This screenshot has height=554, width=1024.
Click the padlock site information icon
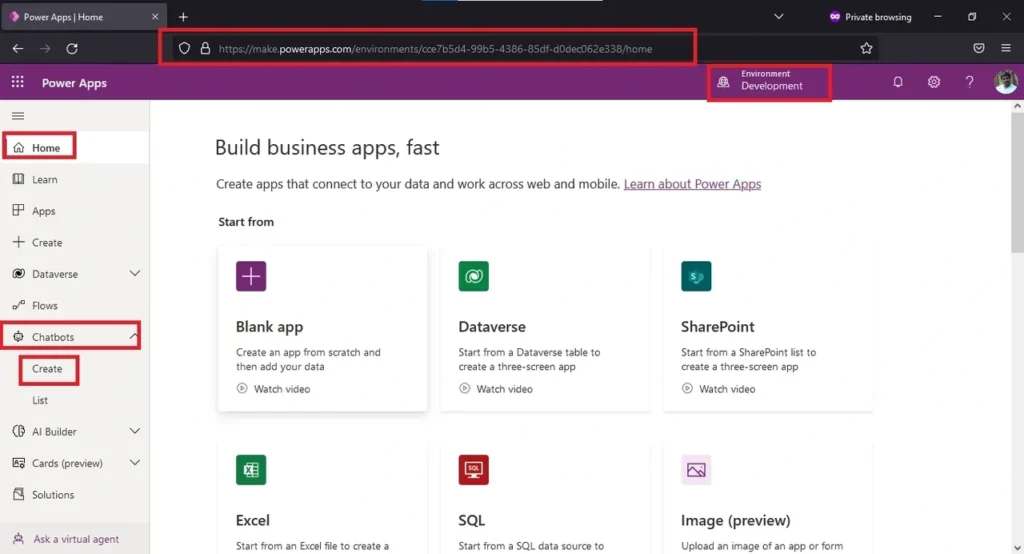tap(205, 48)
